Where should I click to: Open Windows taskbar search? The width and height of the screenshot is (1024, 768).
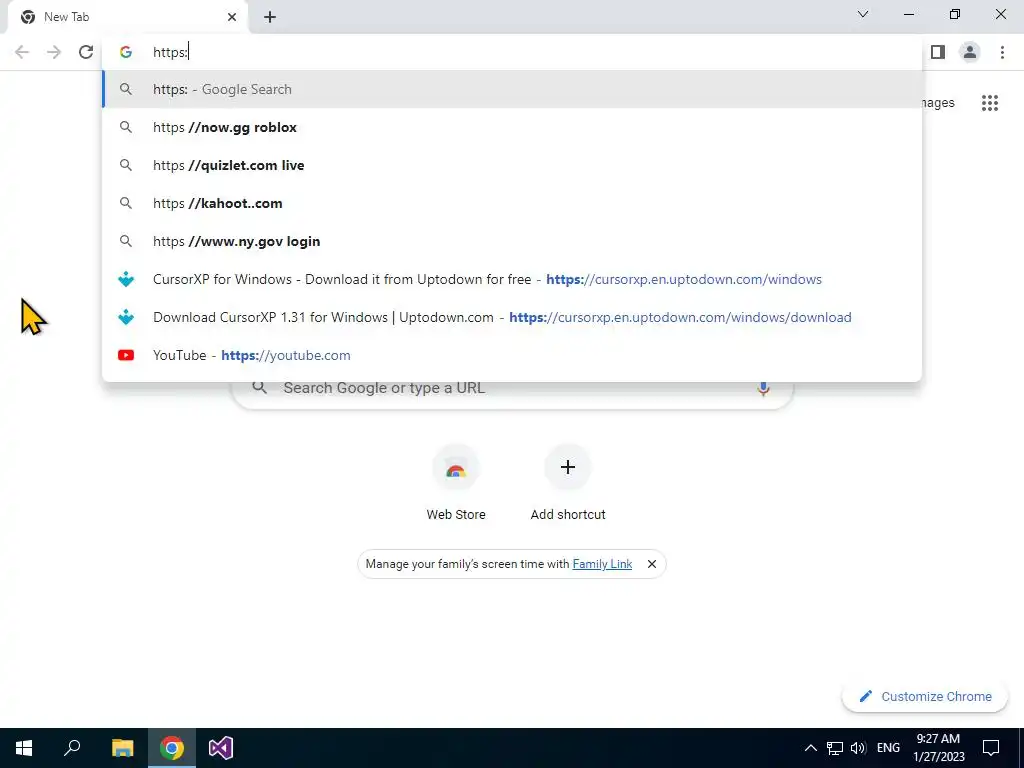[72, 748]
